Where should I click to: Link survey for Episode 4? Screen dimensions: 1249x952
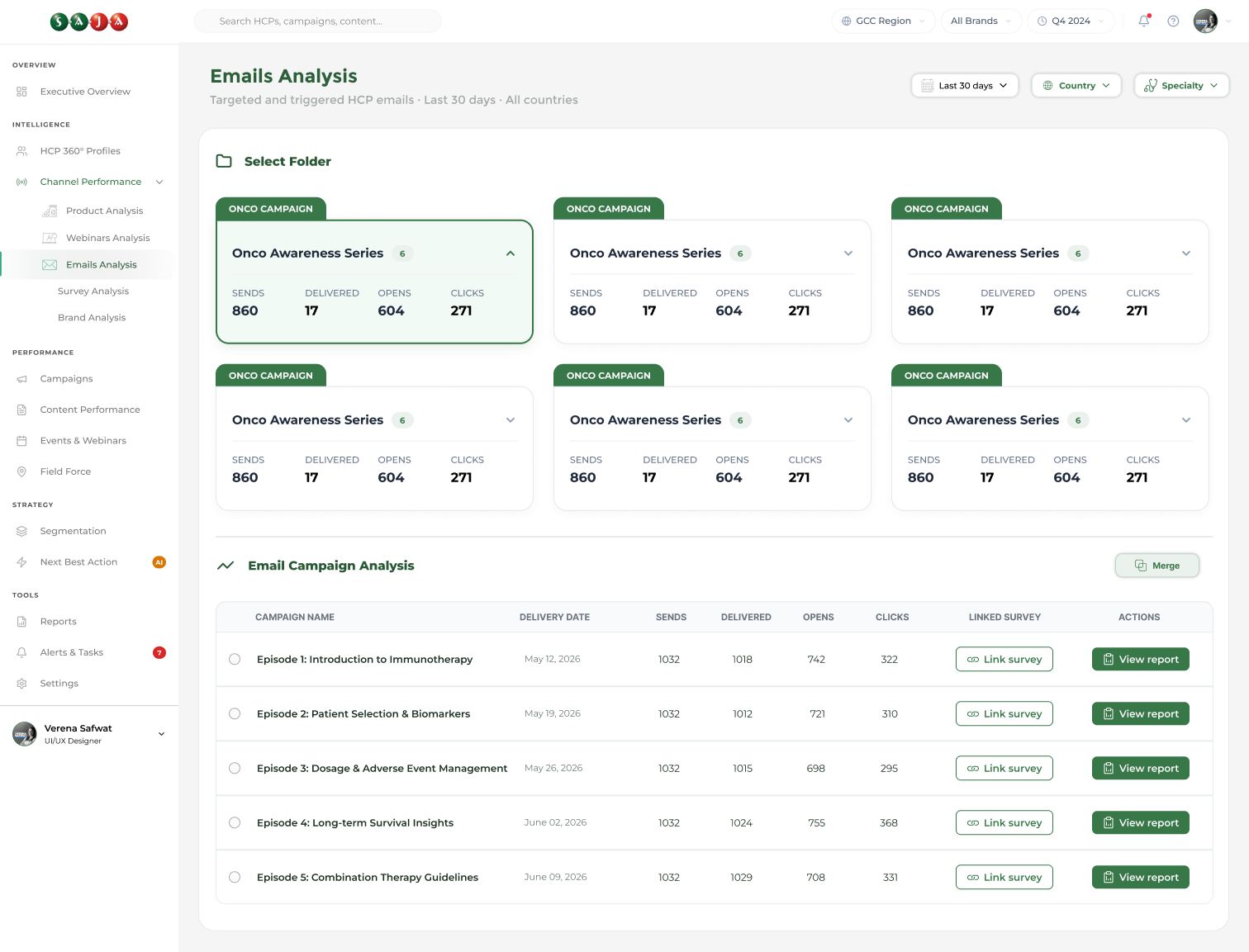pos(1004,822)
